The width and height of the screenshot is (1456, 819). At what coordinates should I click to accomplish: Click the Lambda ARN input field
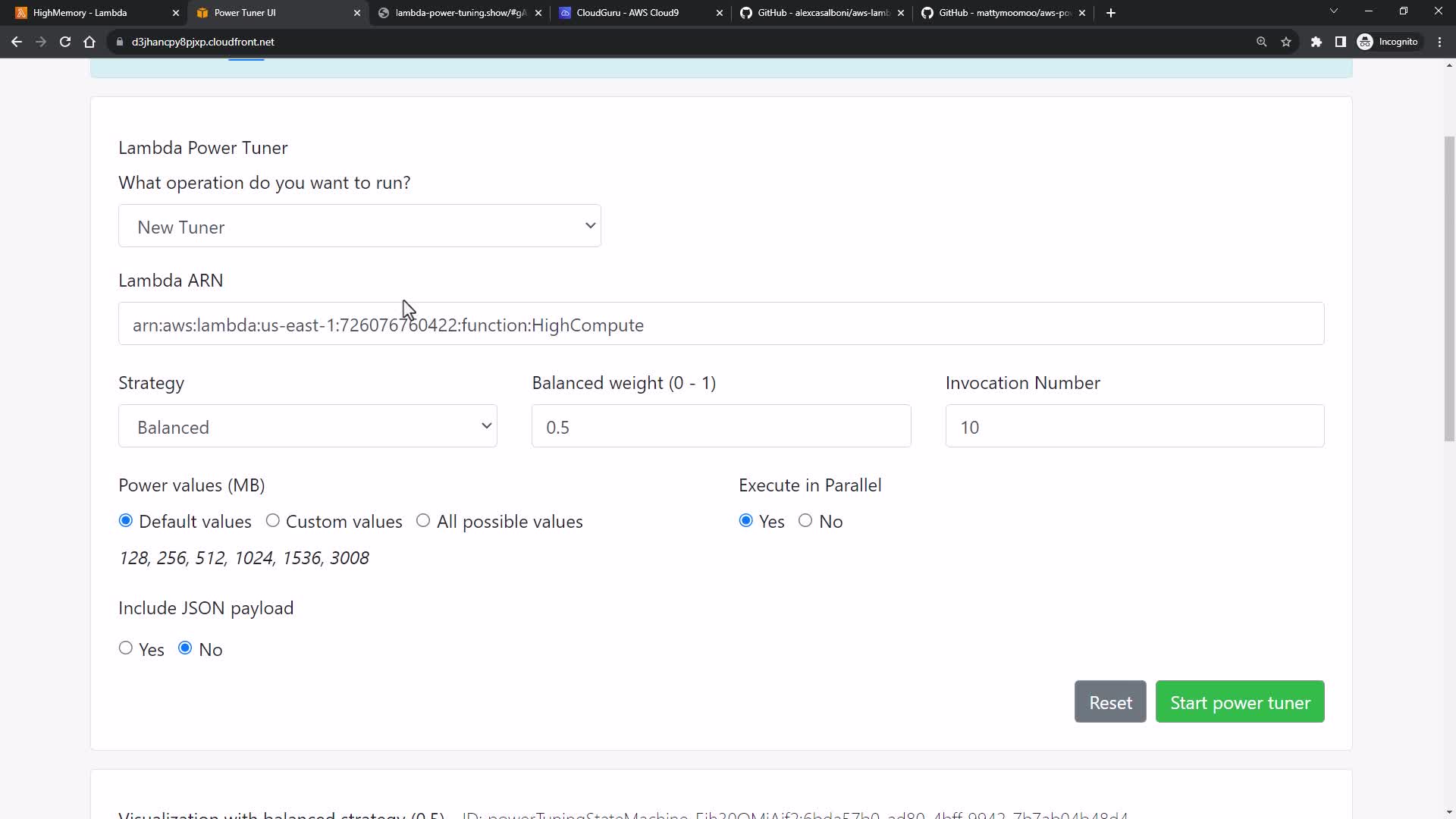pos(720,325)
